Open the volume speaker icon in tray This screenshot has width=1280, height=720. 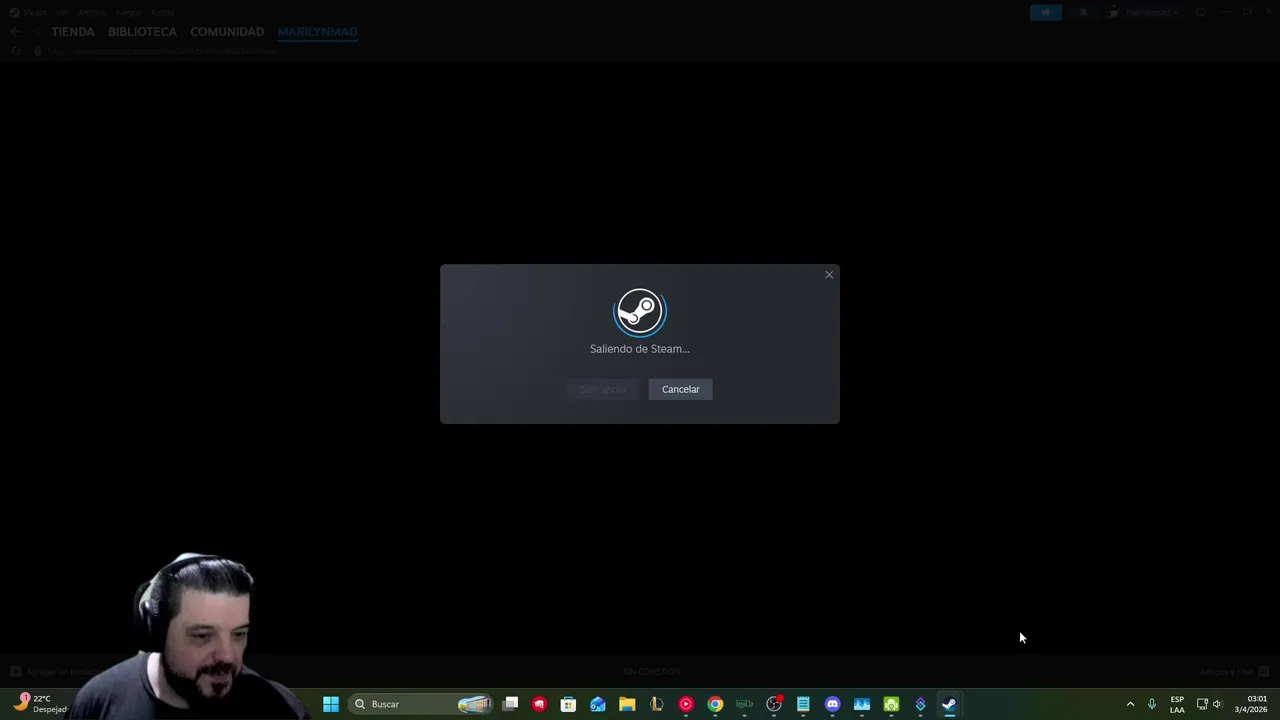point(1217,704)
